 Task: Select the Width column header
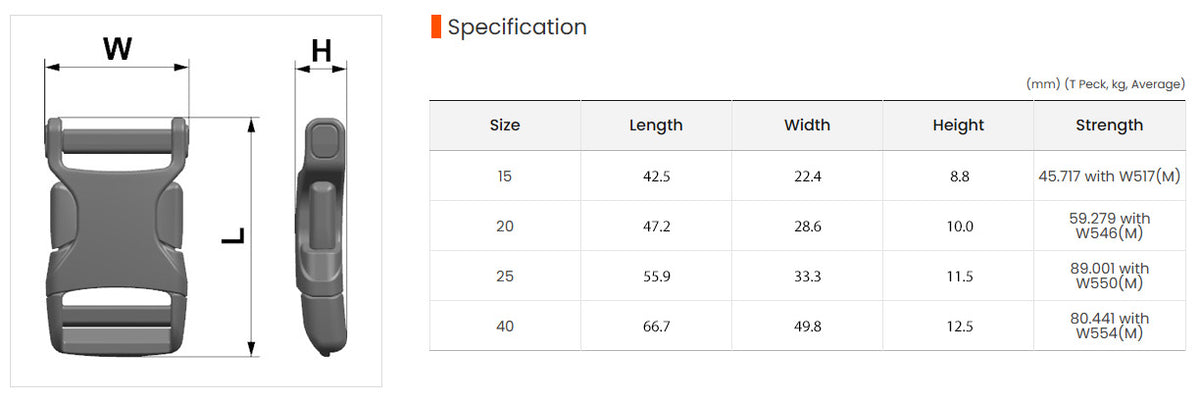click(x=807, y=125)
